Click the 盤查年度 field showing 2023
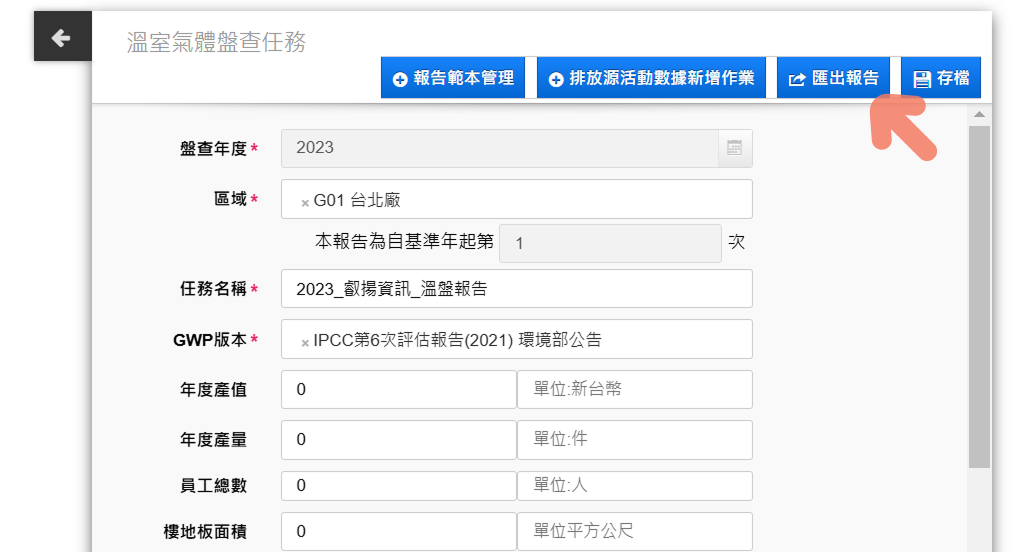Viewport: 1018px width, 552px height. [498, 148]
